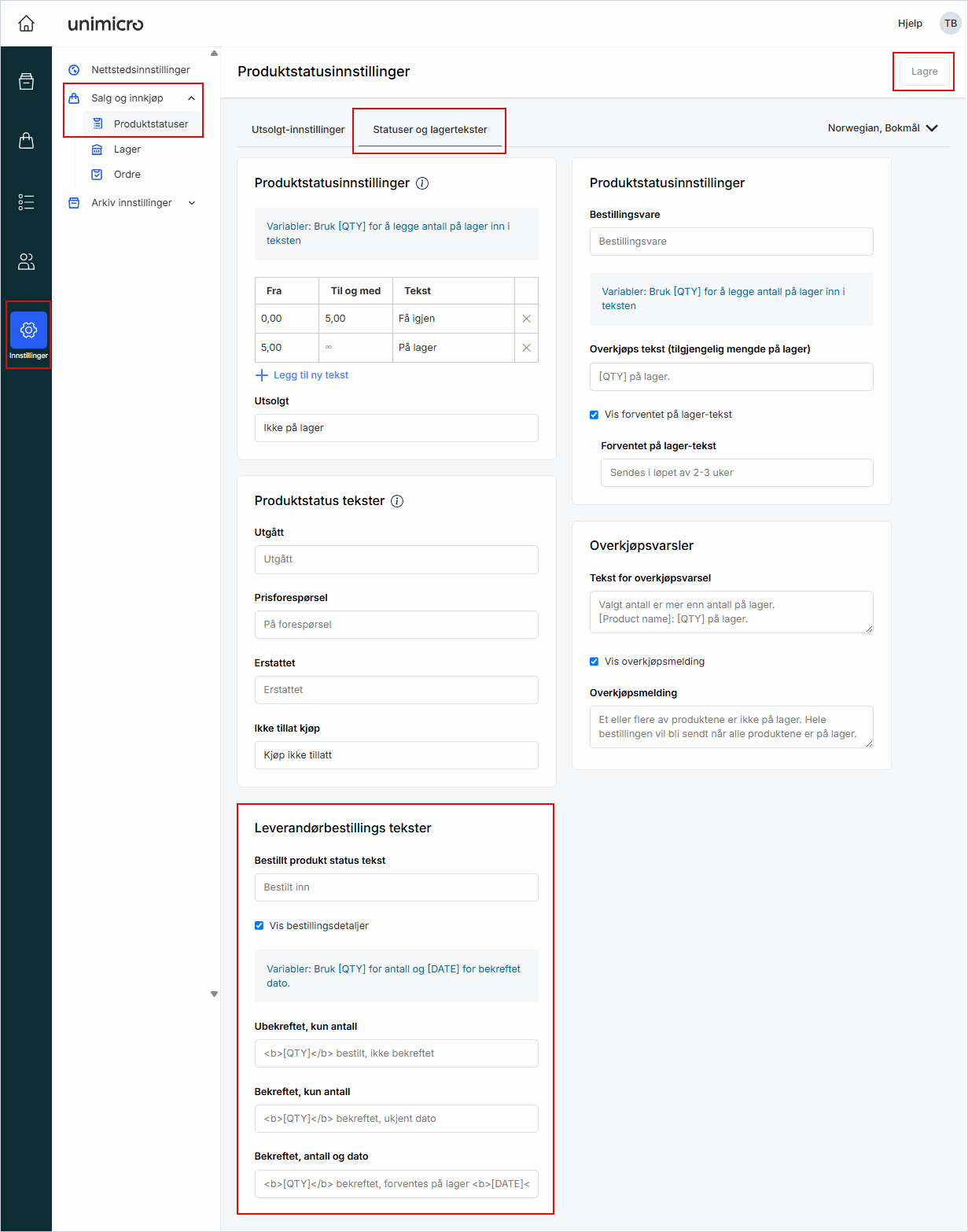The image size is (968, 1232).
Task: Toggle 'Vis overkjøpsmelding' checkbox
Action: (594, 662)
